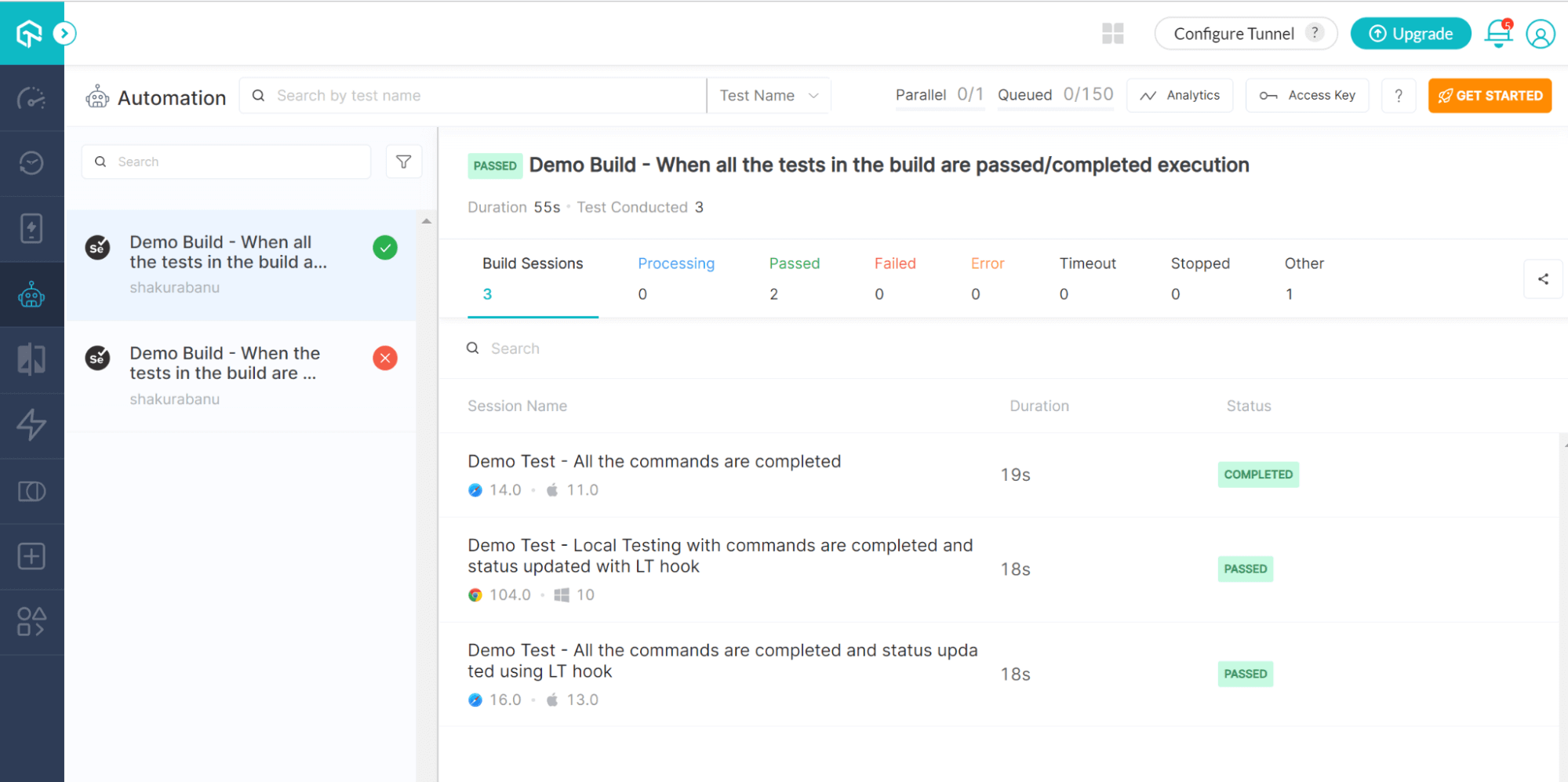This screenshot has height=782, width=1568.
Task: Switch to the Failed sessions tab
Action: coord(895,278)
